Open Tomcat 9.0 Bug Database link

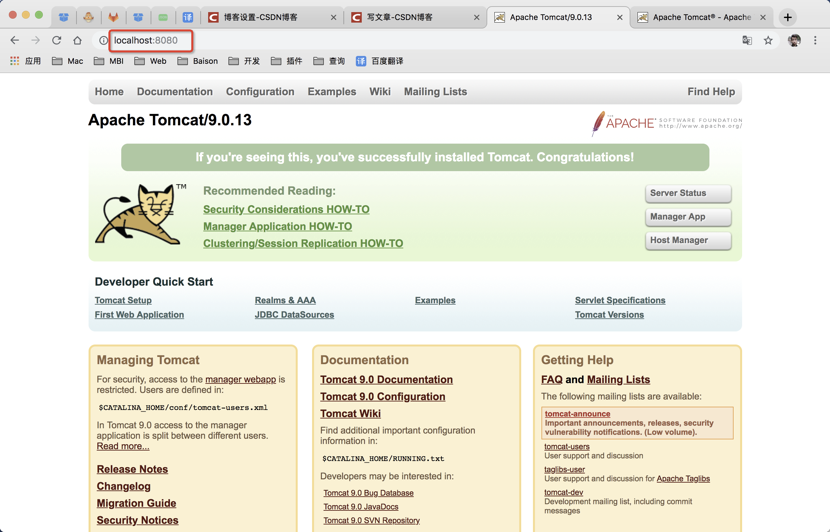coord(368,493)
